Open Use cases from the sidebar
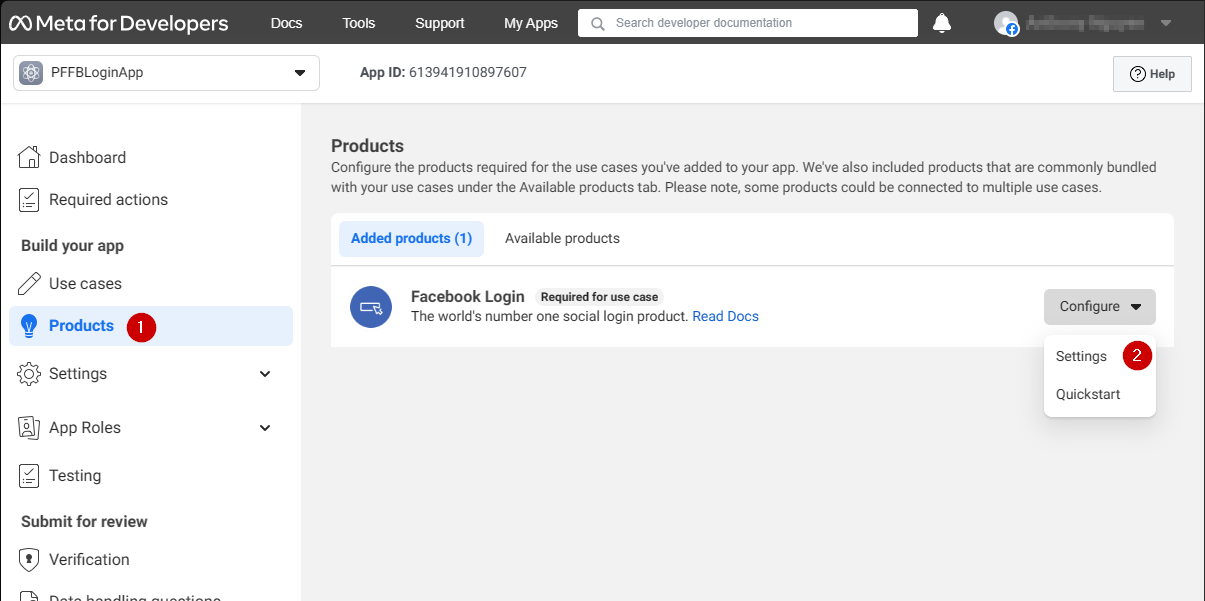This screenshot has height=601, width=1205. point(30,283)
